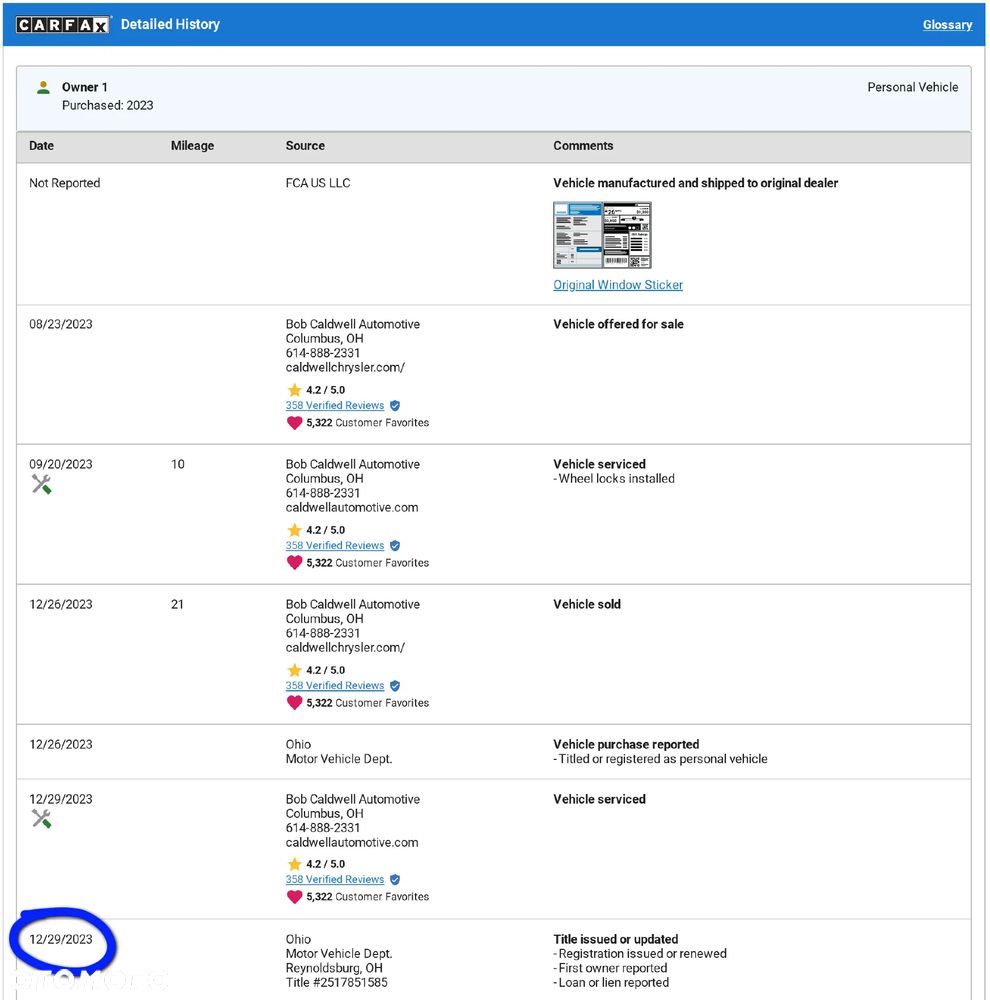Select the mileage value 10
The width and height of the screenshot is (990, 1000).
click(x=177, y=464)
